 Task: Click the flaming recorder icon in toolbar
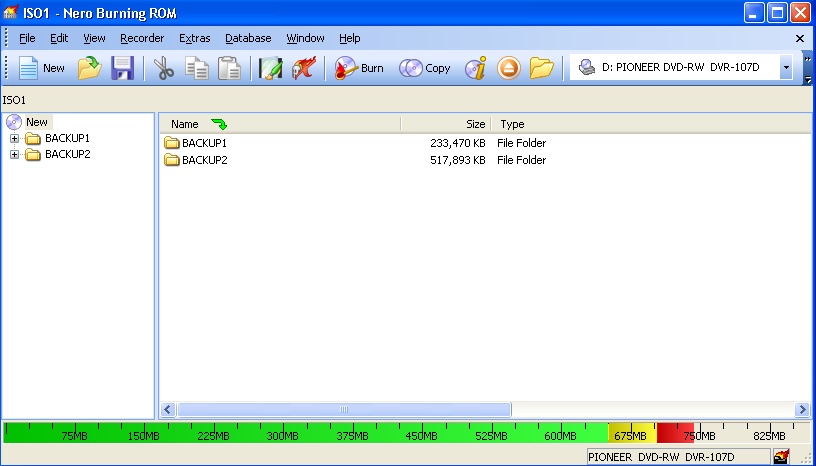(304, 68)
